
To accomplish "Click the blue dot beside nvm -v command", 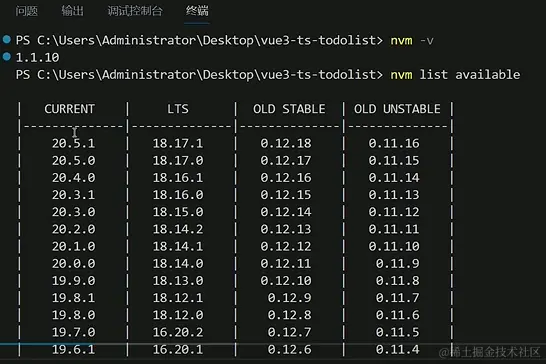I will click(x=7, y=39).
